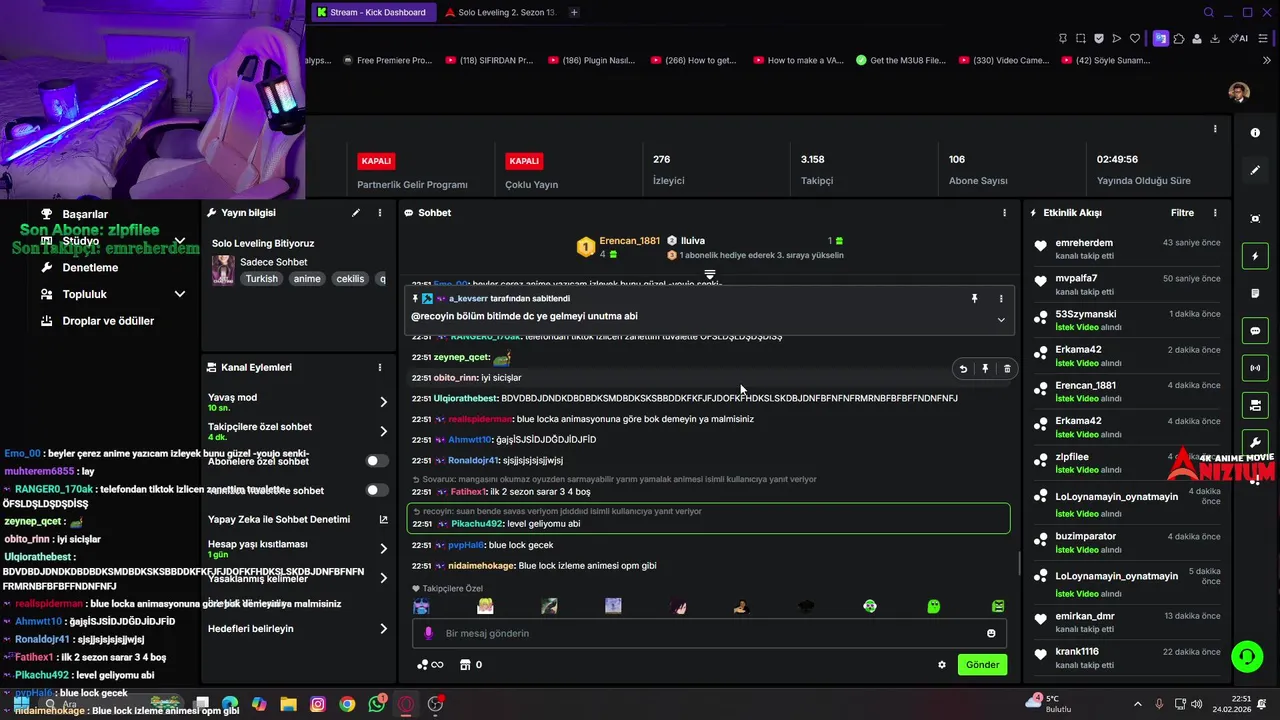1280x720 pixels.
Task: Click the profile avatar top right
Action: click(1239, 93)
